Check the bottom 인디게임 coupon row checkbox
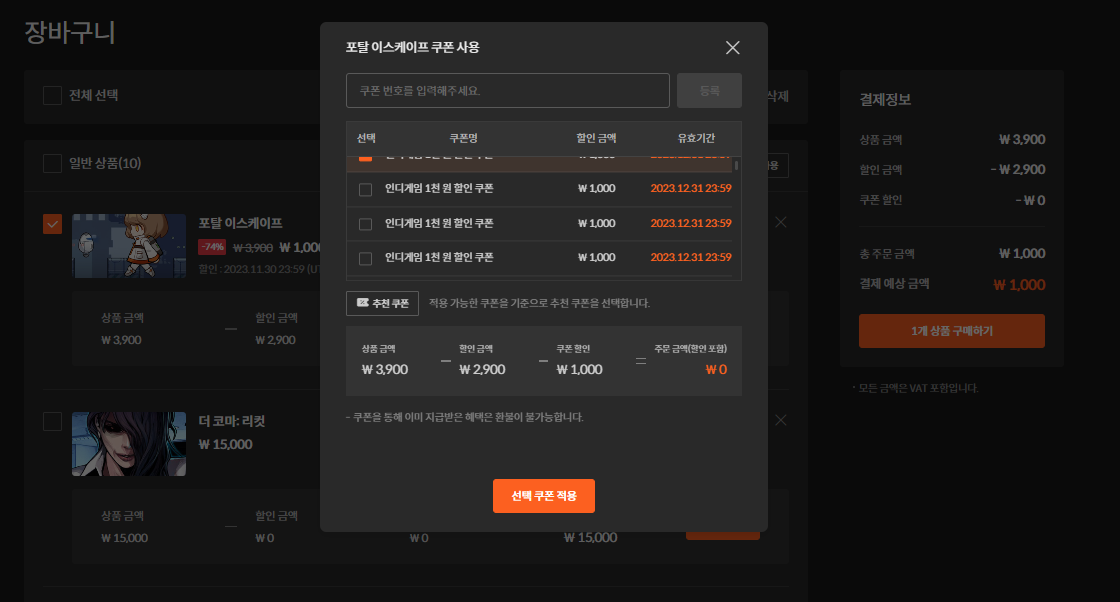The image size is (1120, 602). (x=365, y=258)
